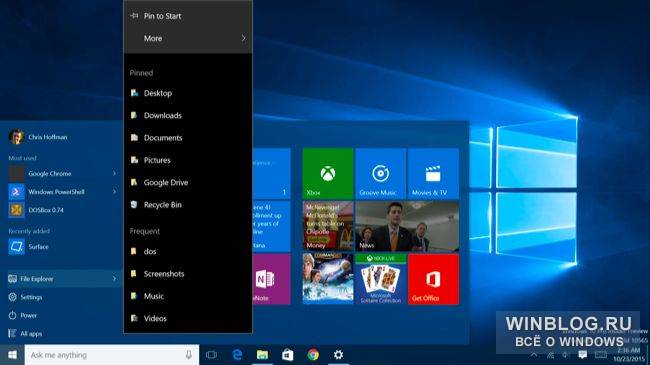Viewport: 650px width, 365px height.
Task: Open frequent Music folder
Action: (x=188, y=296)
